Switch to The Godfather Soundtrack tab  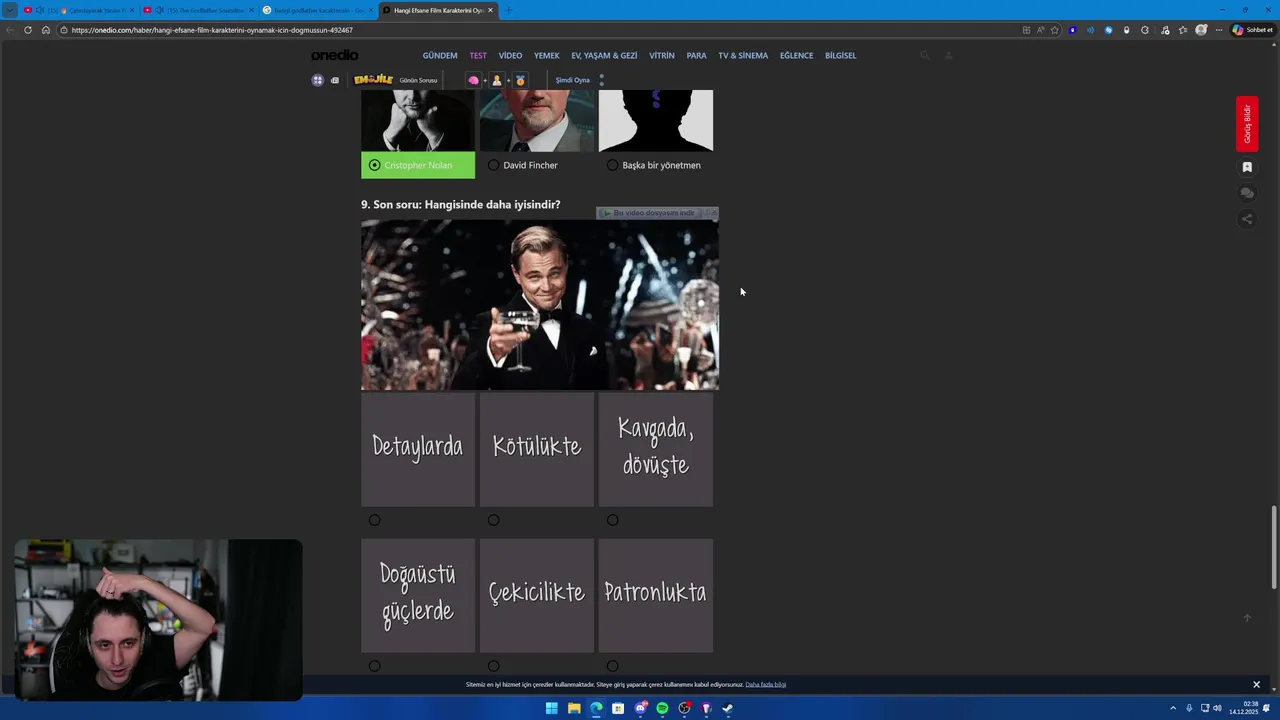tap(197, 10)
